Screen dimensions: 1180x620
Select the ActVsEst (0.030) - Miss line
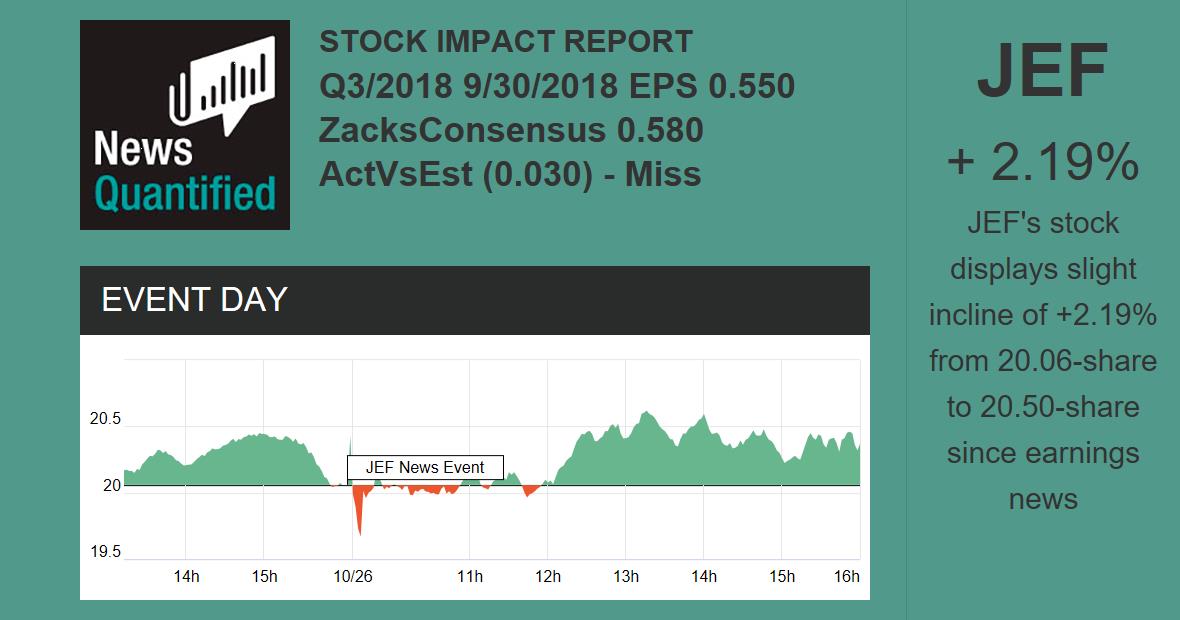(x=510, y=174)
